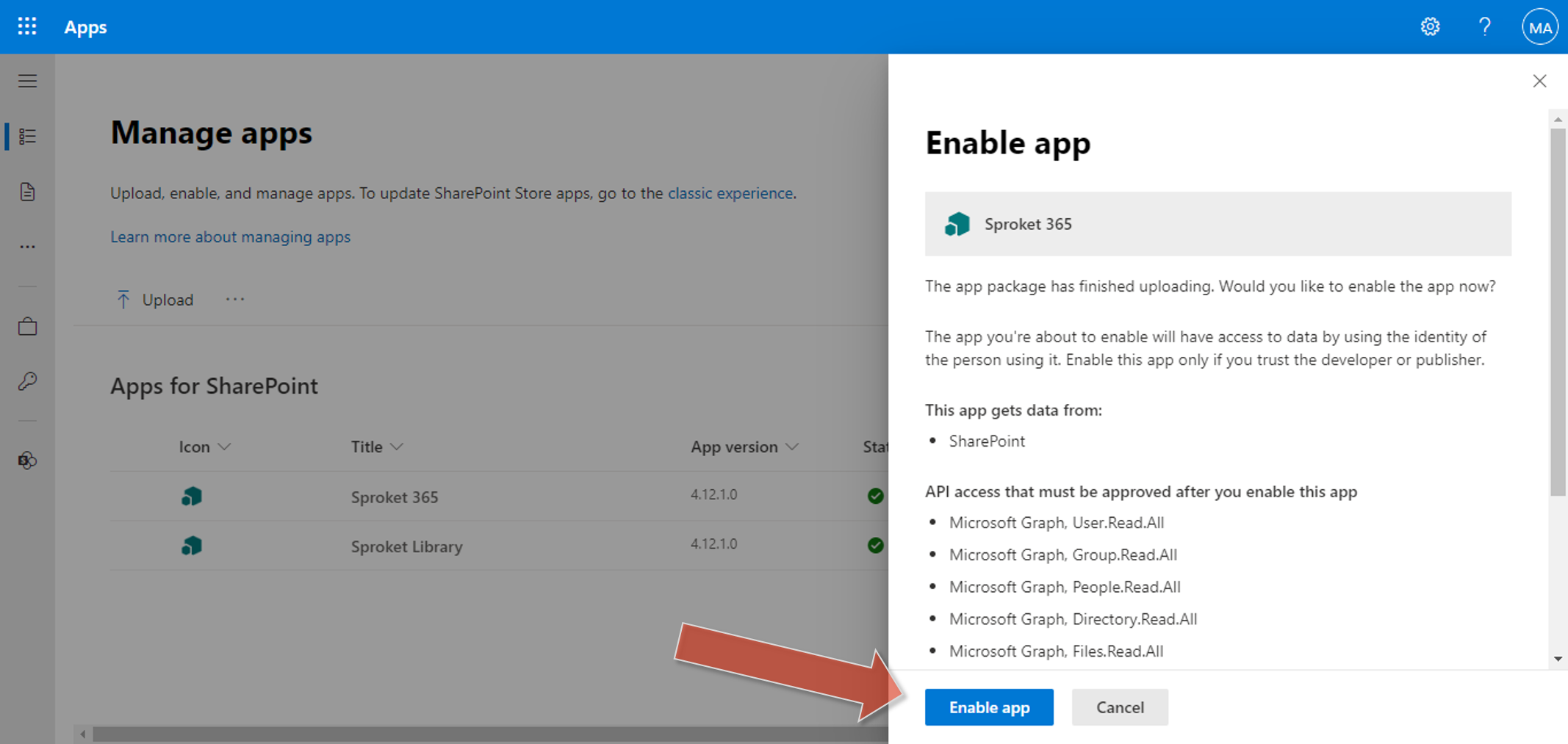Open the app launcher waffle icon
Image resolution: width=1568 pixels, height=744 pixels.
[x=26, y=26]
